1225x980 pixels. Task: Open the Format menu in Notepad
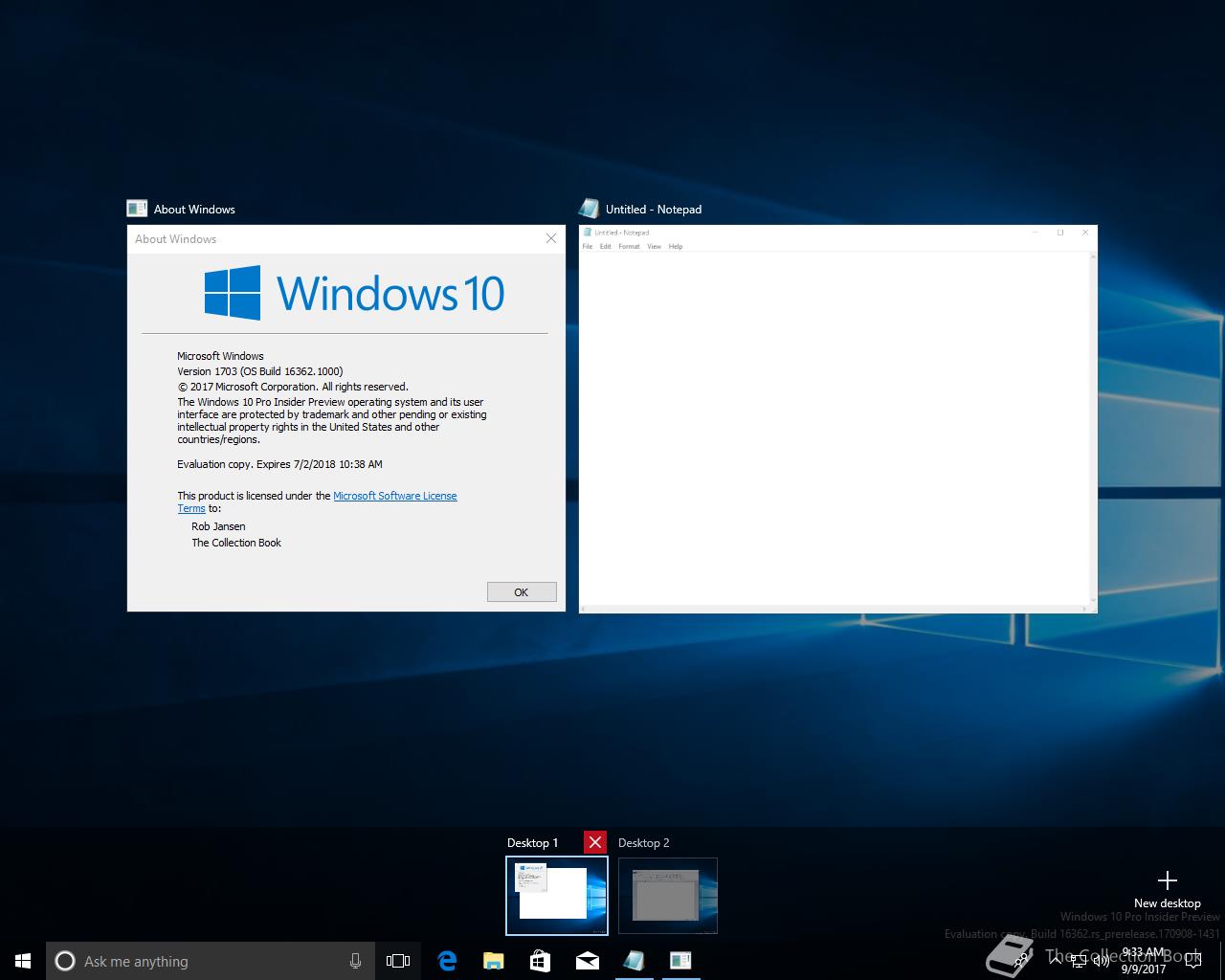629,247
